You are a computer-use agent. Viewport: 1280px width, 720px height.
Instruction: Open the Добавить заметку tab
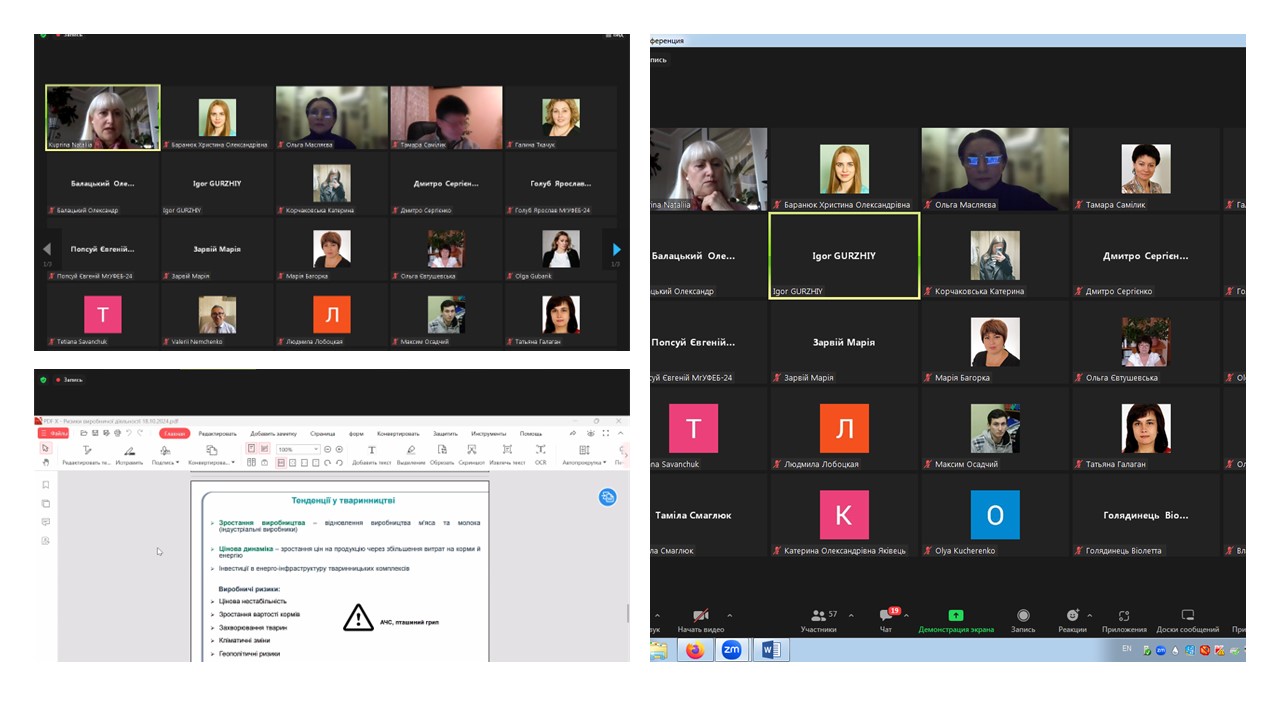273,434
